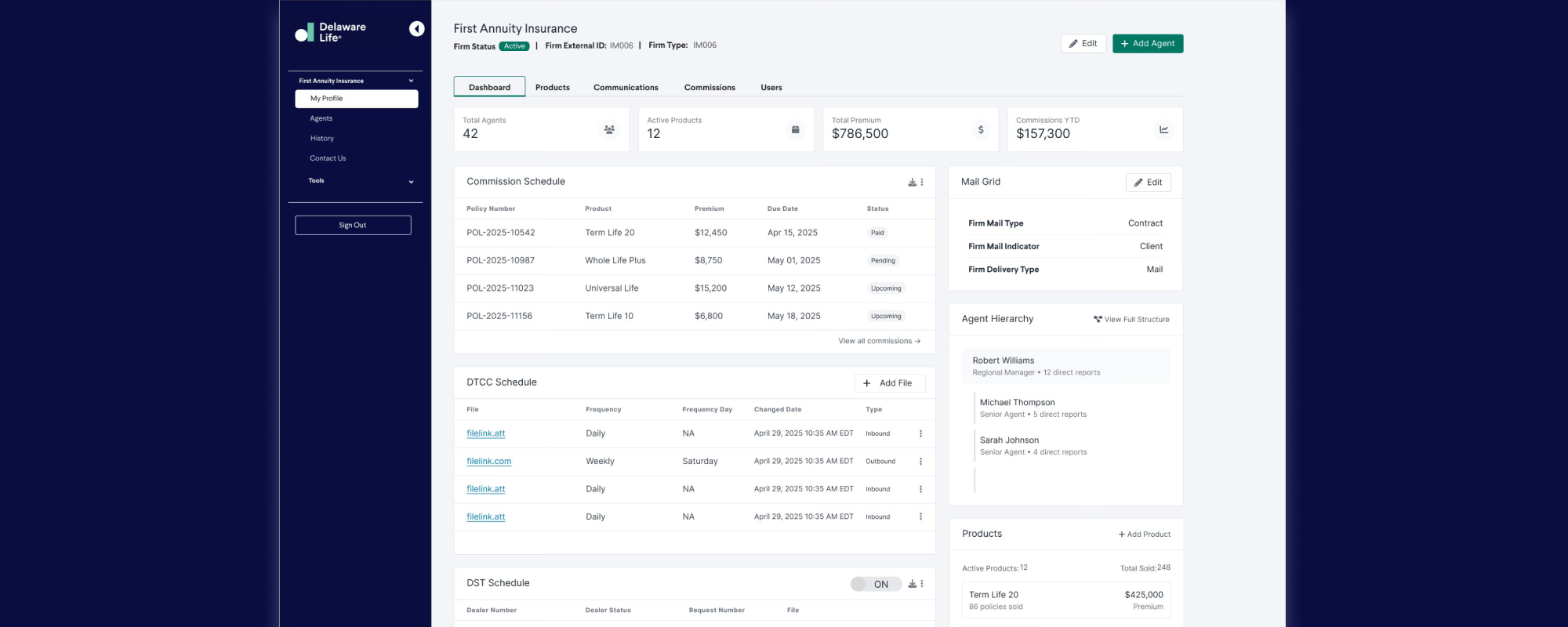Click the Sign Out button
Screen dimensions: 1568x627
353,225
